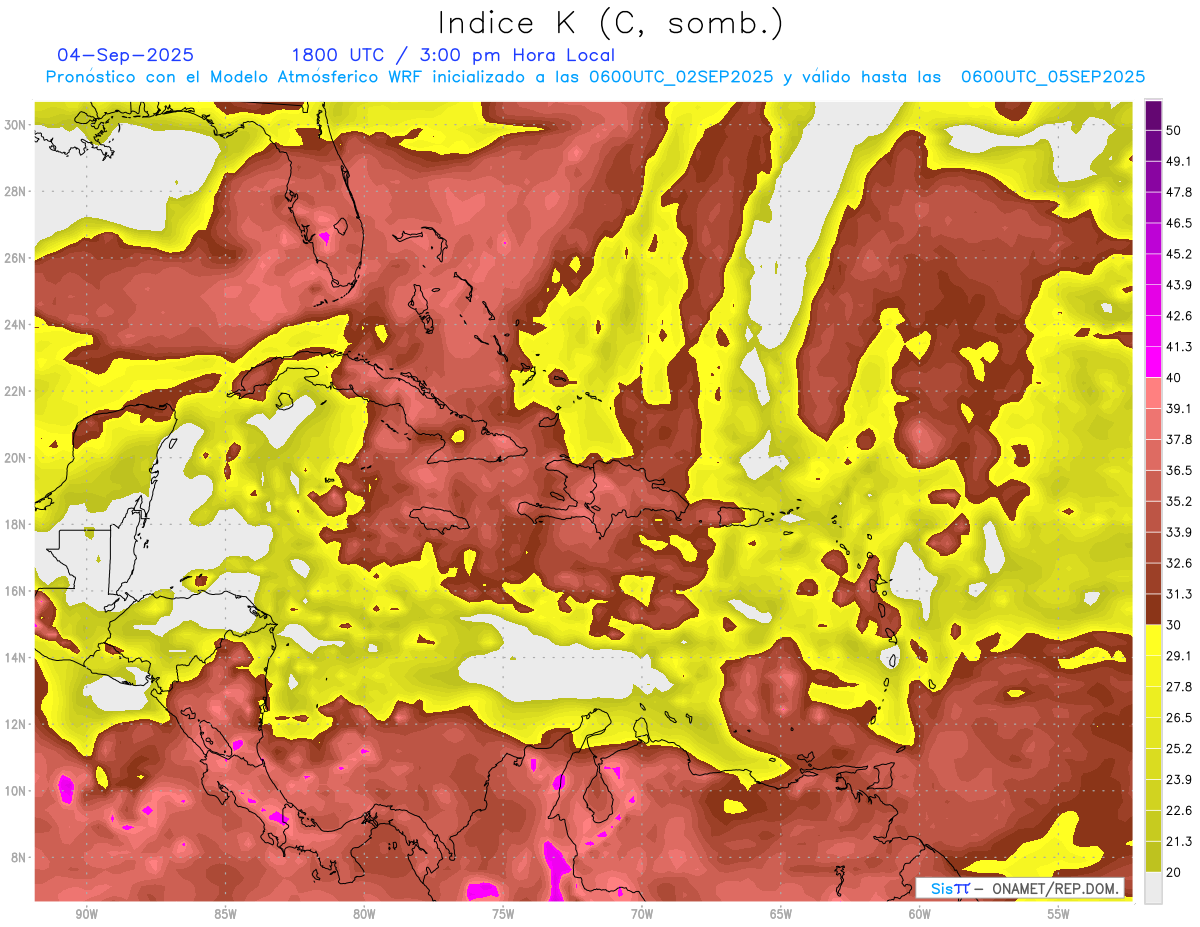Viewport: 1200px width, 927px height.
Task: Click the '43.9' colorbar value
Action: 1180,286
